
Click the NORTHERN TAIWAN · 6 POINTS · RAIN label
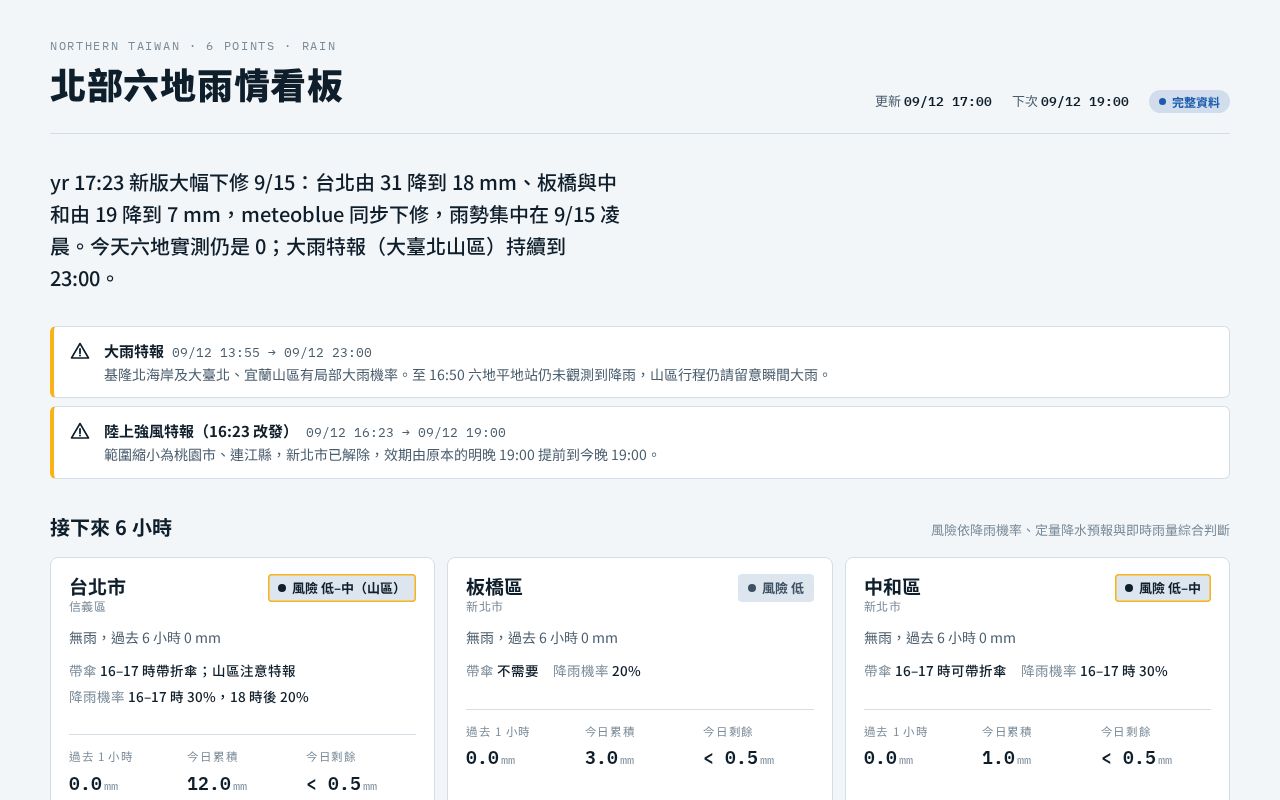point(193,47)
